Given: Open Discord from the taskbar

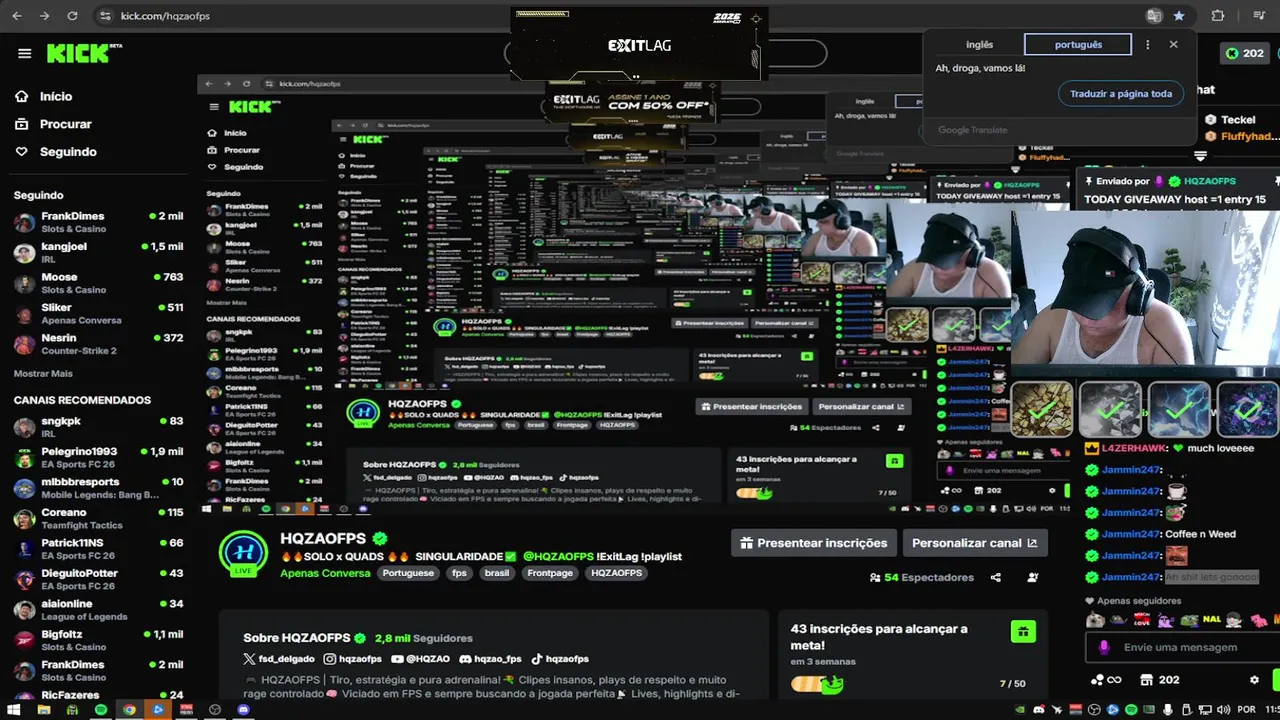Looking at the screenshot, I should click(x=243, y=709).
